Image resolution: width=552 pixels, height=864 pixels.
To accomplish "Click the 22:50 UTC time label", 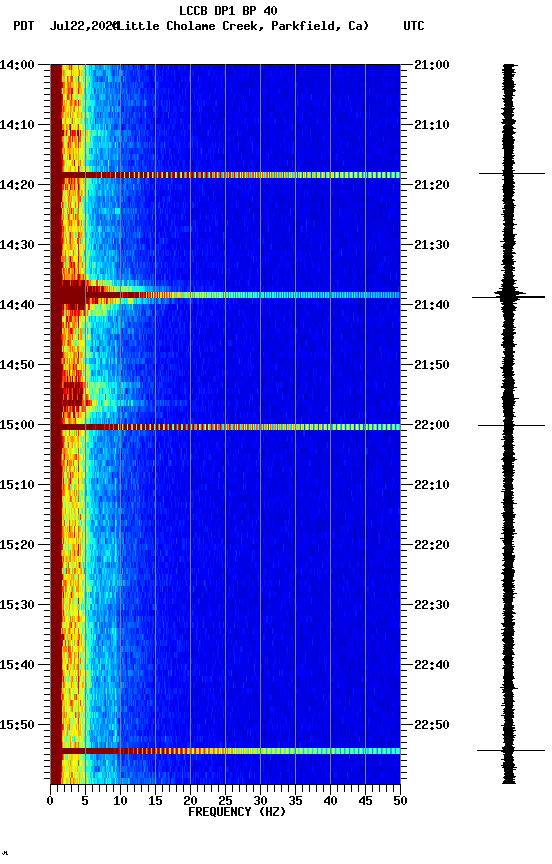I will pyautogui.click(x=432, y=726).
